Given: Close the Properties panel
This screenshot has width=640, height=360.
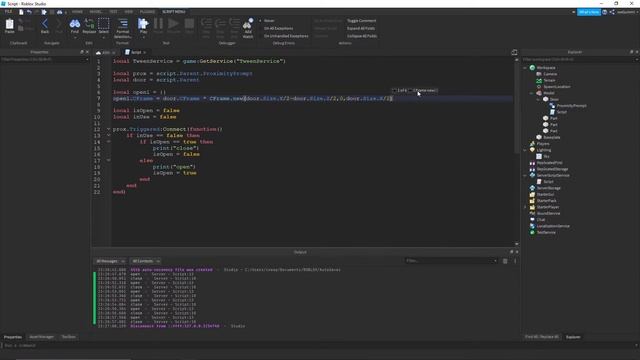Looking at the screenshot, I should [x=87, y=52].
